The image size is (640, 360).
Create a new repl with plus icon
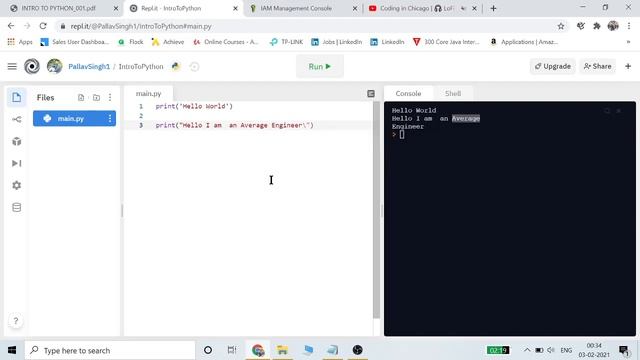(x=628, y=66)
